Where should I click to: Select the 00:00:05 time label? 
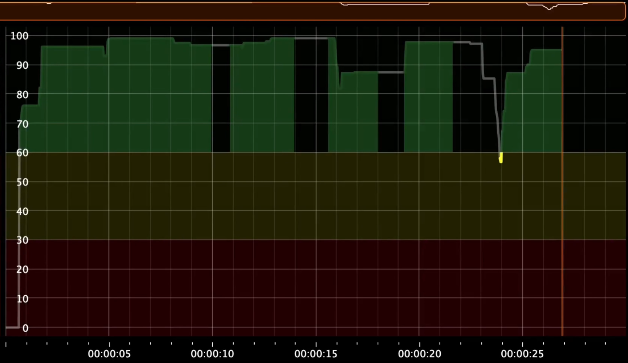pos(109,354)
